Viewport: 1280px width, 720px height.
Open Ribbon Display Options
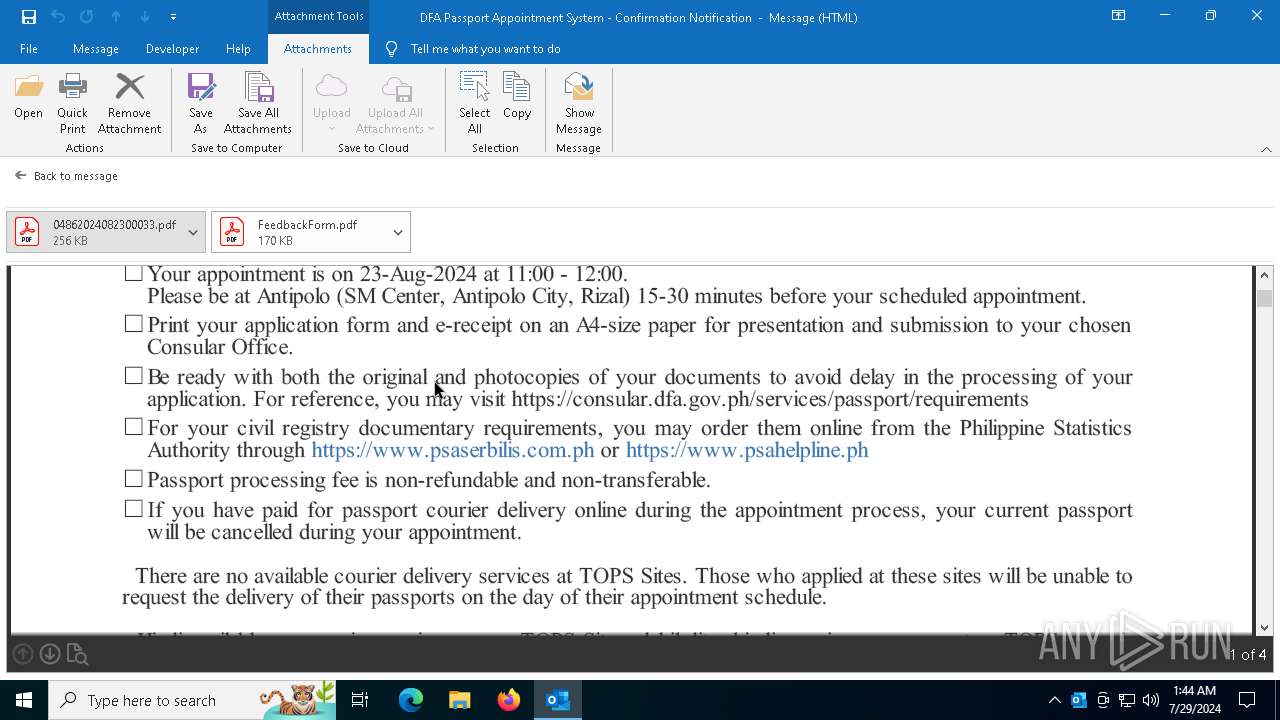pos(1118,16)
